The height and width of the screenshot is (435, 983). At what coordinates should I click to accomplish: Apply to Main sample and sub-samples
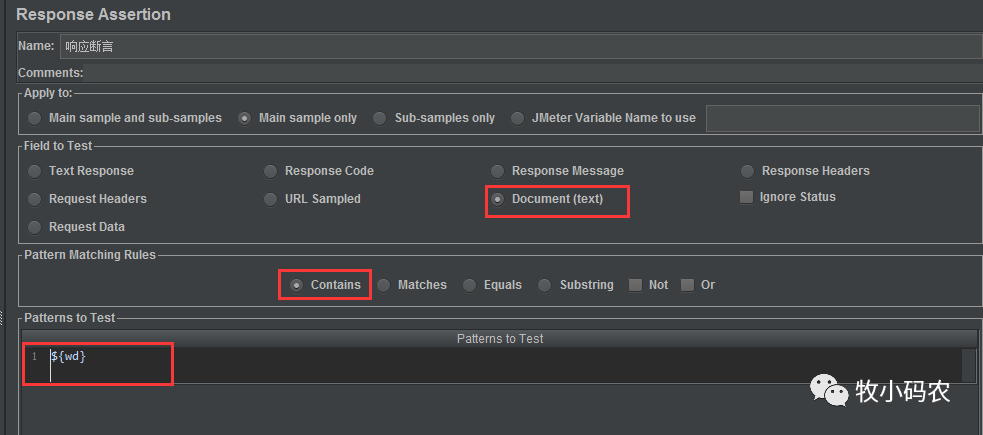coord(36,118)
